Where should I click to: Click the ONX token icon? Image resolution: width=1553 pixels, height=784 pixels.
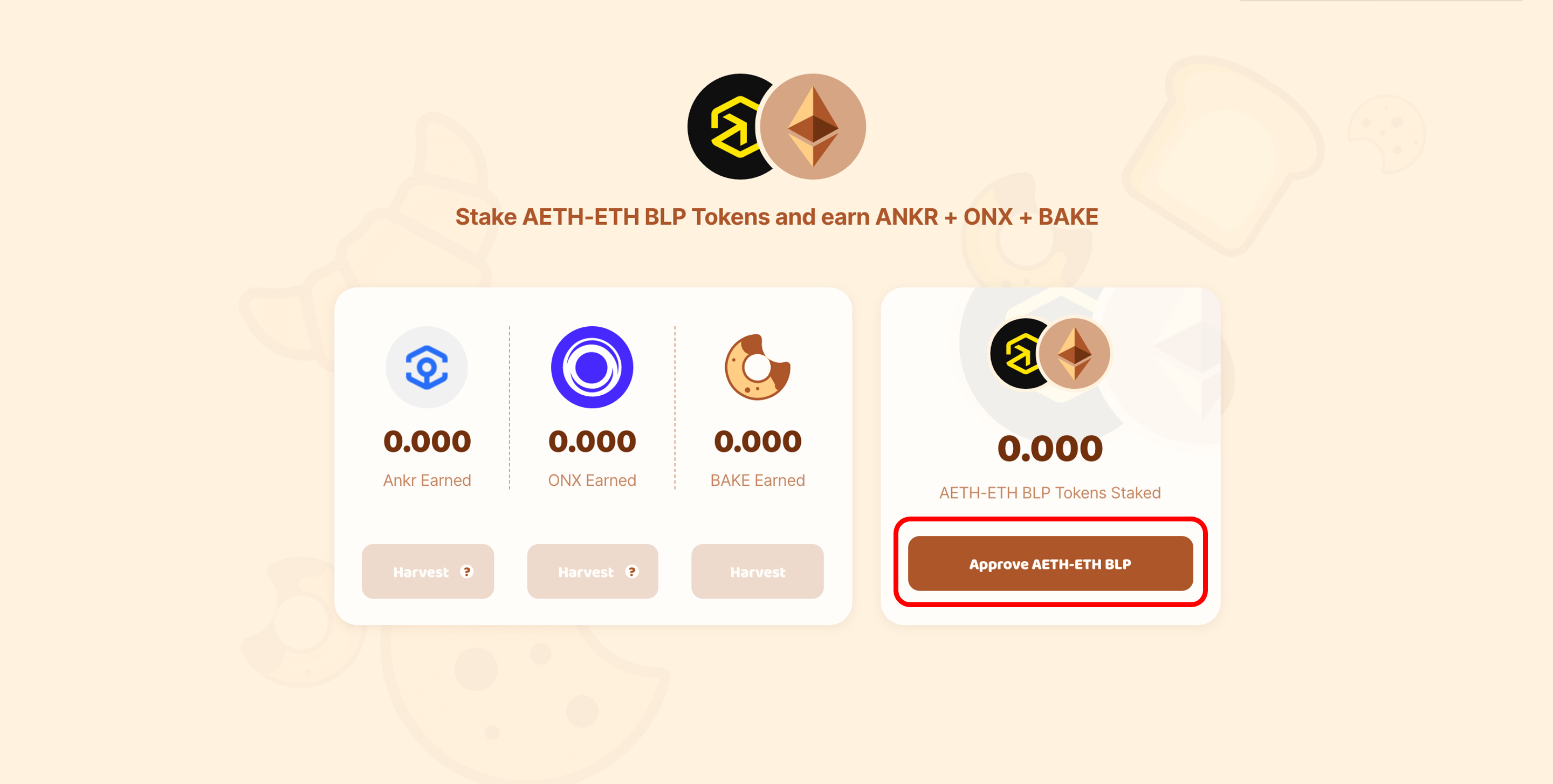point(592,367)
